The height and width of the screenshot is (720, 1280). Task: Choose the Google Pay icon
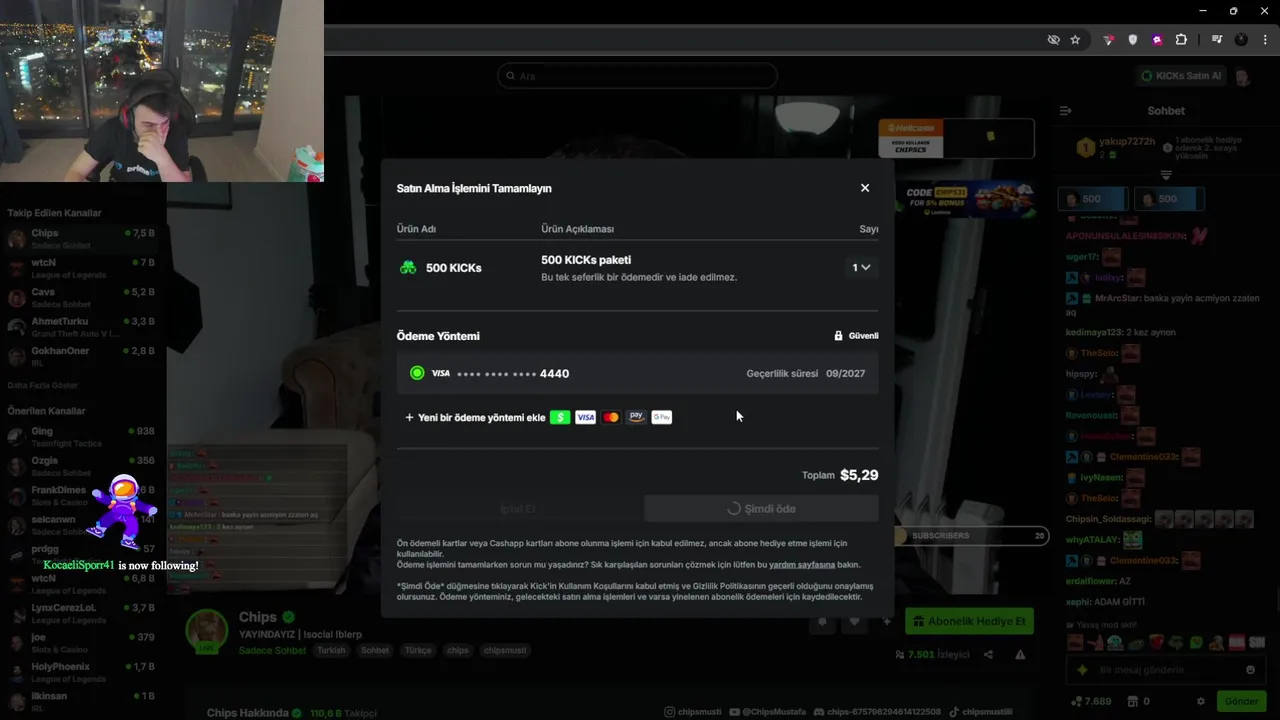[662, 417]
